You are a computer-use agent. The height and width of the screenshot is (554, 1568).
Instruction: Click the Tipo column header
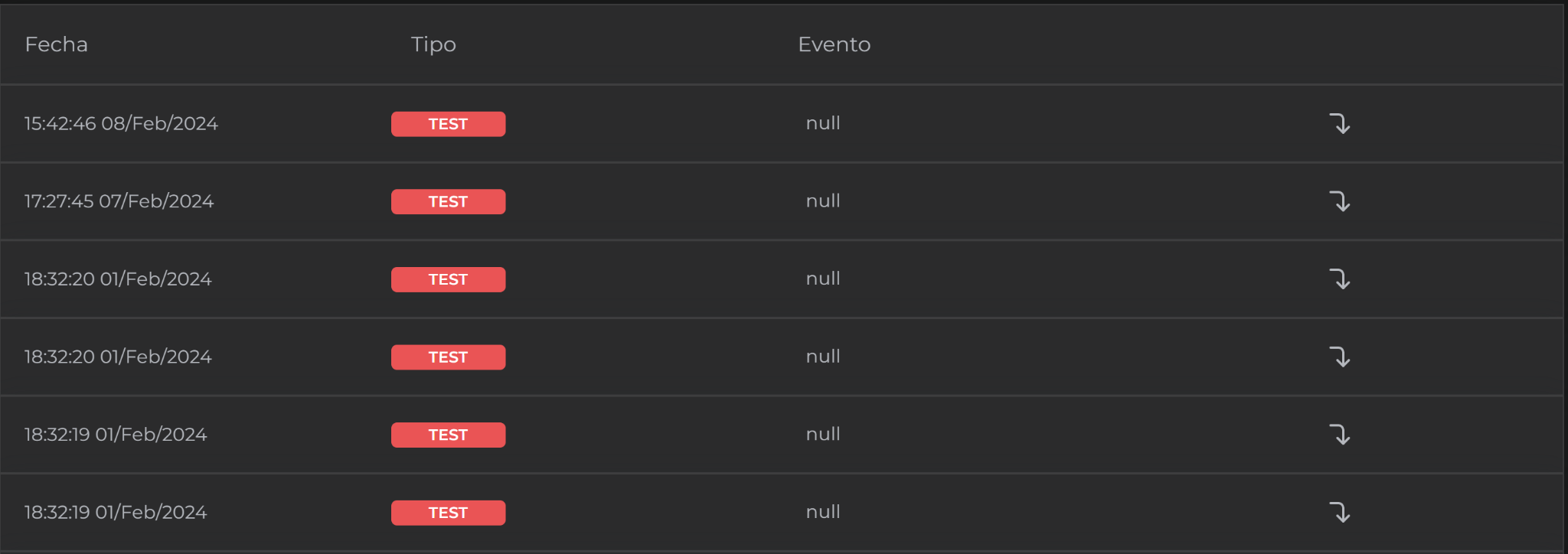(433, 44)
